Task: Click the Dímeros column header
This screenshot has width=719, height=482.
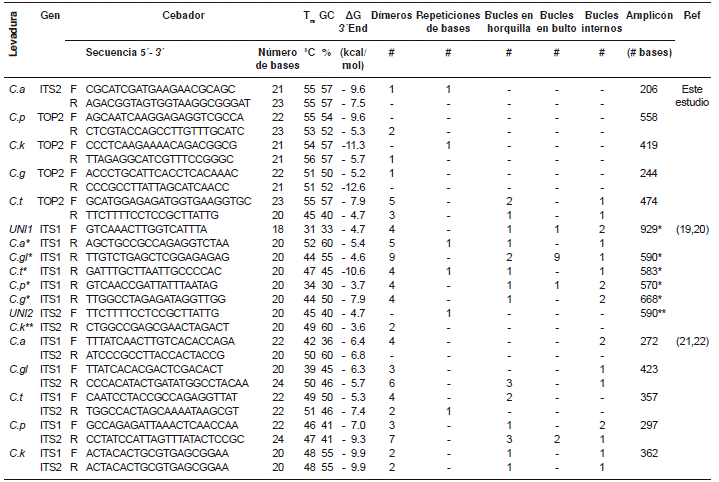Action: pos(390,17)
